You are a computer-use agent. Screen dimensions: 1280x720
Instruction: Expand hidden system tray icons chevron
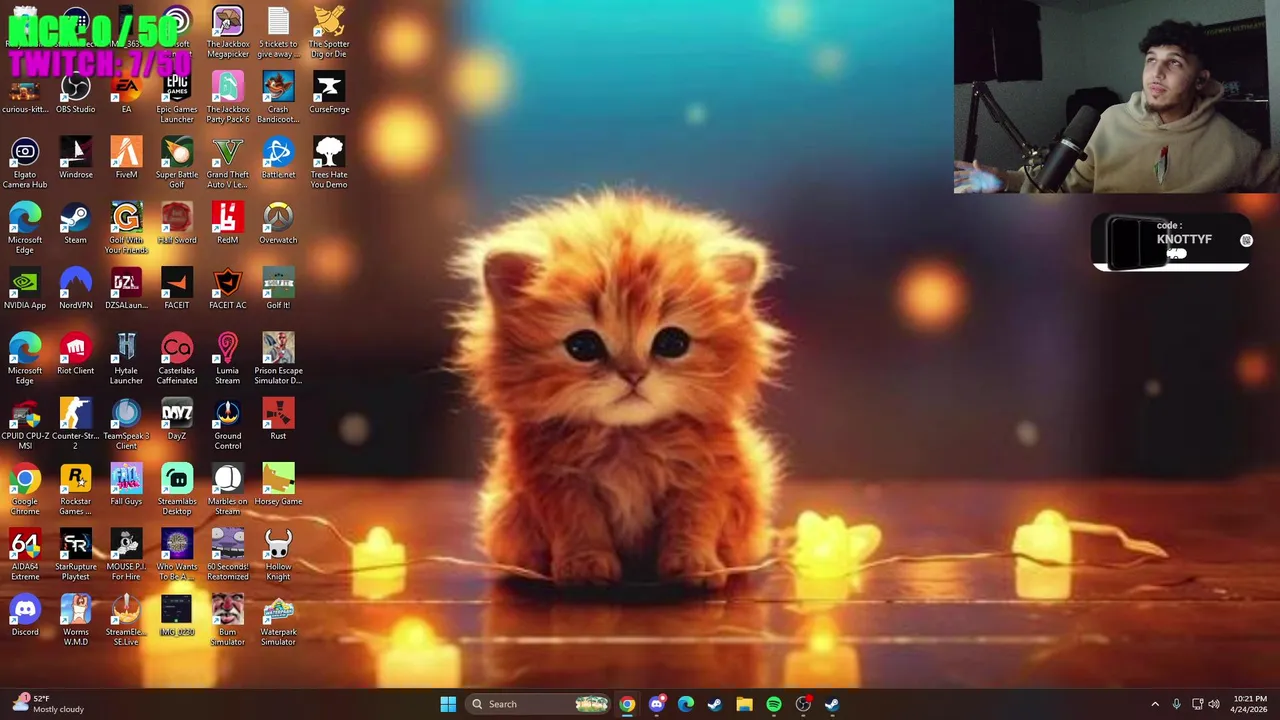pyautogui.click(x=1155, y=704)
